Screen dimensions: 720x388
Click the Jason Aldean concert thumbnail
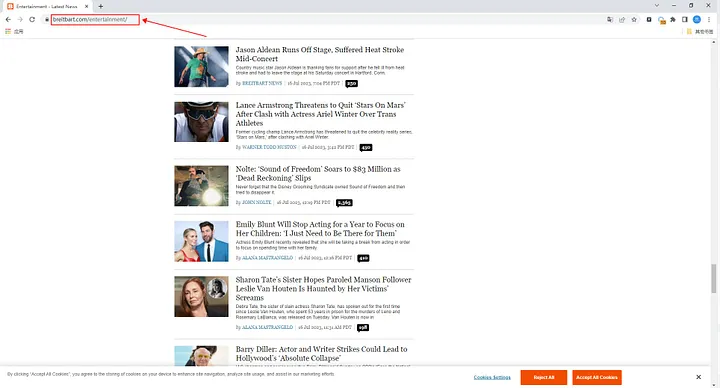tap(201, 67)
